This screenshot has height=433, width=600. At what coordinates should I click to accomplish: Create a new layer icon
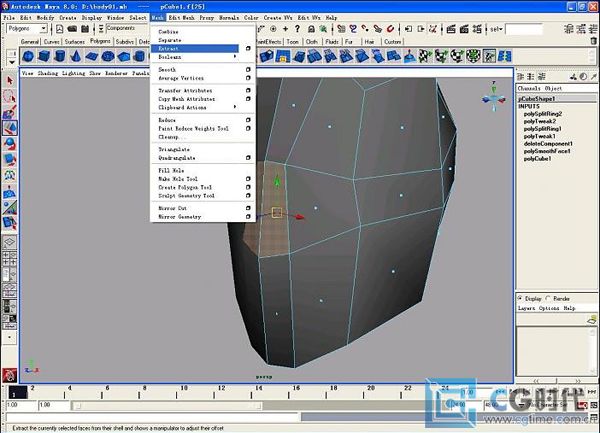(x=592, y=319)
